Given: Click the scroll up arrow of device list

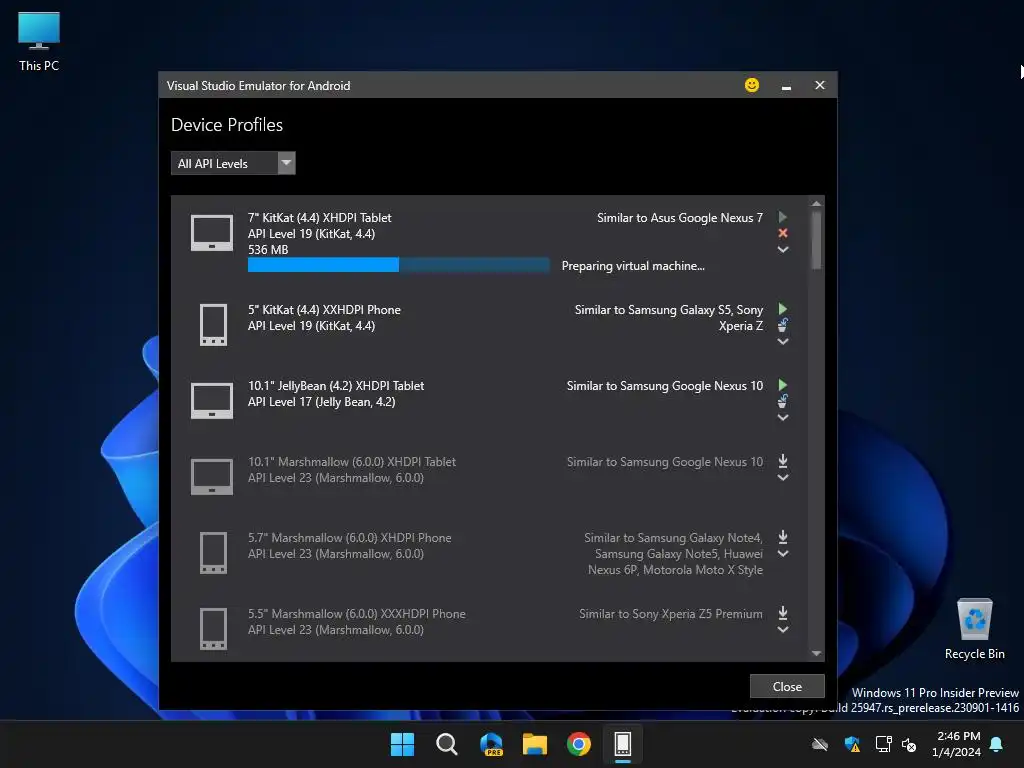Looking at the screenshot, I should [816, 204].
